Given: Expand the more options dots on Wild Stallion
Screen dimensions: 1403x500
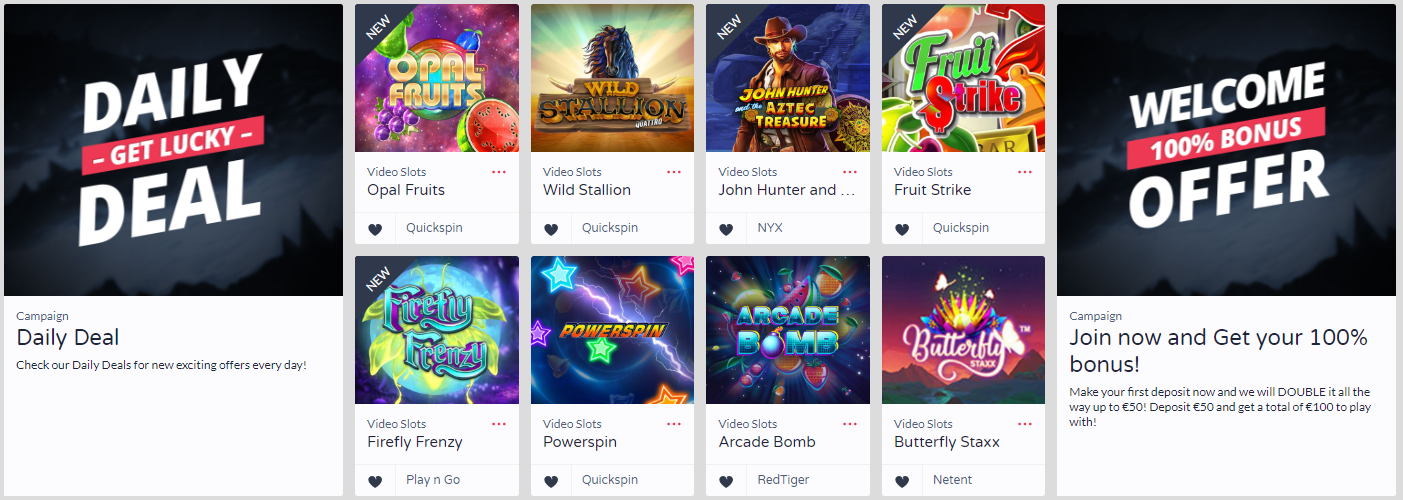Looking at the screenshot, I should pos(674,172).
